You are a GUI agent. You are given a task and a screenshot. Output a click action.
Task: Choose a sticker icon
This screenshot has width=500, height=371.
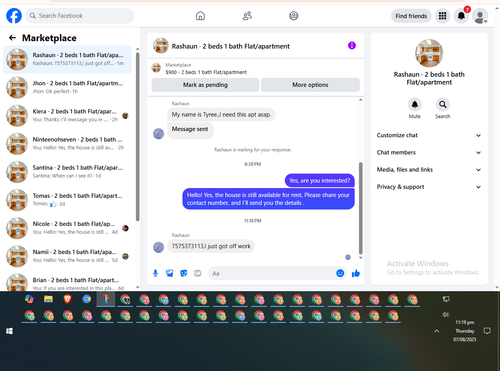pyautogui.click(x=184, y=273)
